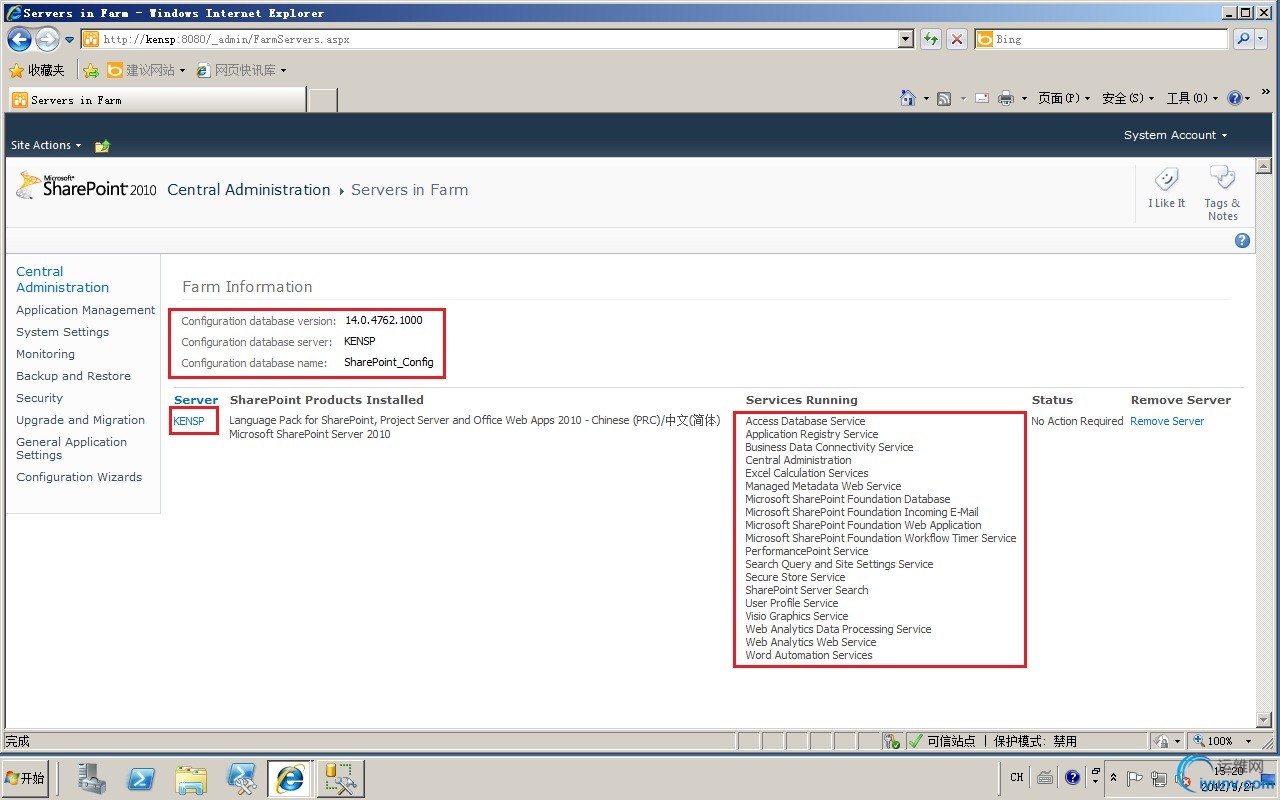Open 网页快讯库 Web Slice Gallery
The height and width of the screenshot is (800, 1280).
(242, 70)
